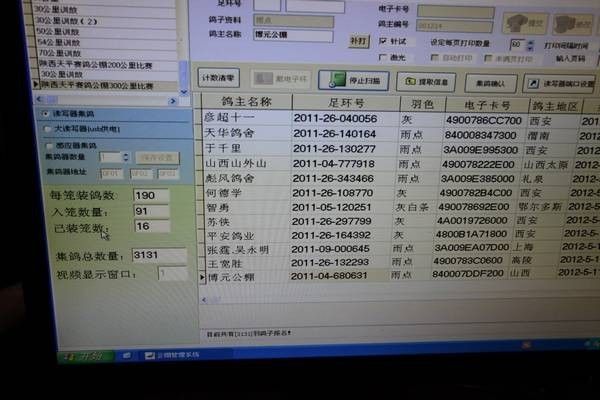Select the 于千里 table row
600x400 pixels.
point(400,149)
